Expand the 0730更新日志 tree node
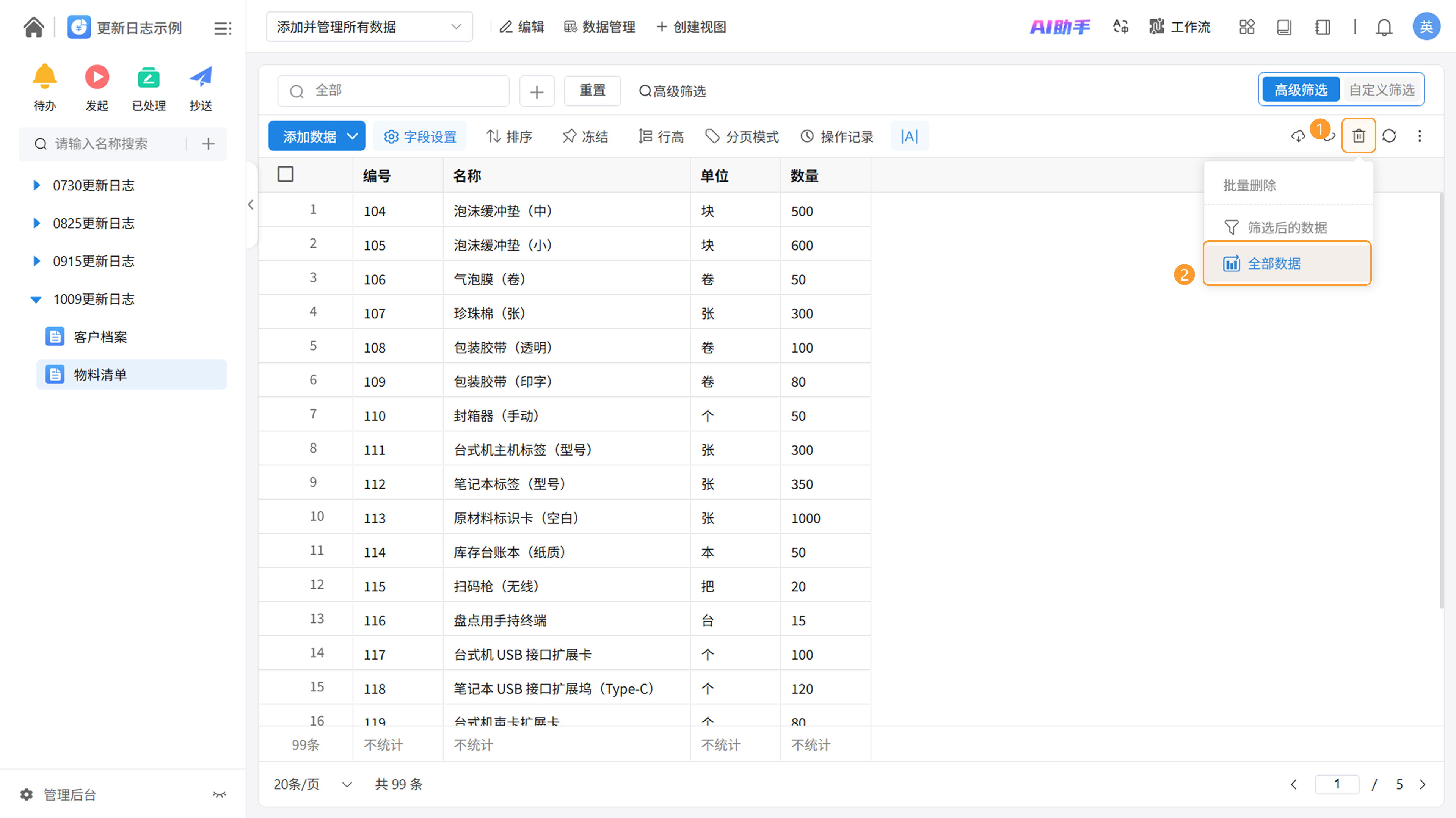The width and height of the screenshot is (1456, 818). 37,185
